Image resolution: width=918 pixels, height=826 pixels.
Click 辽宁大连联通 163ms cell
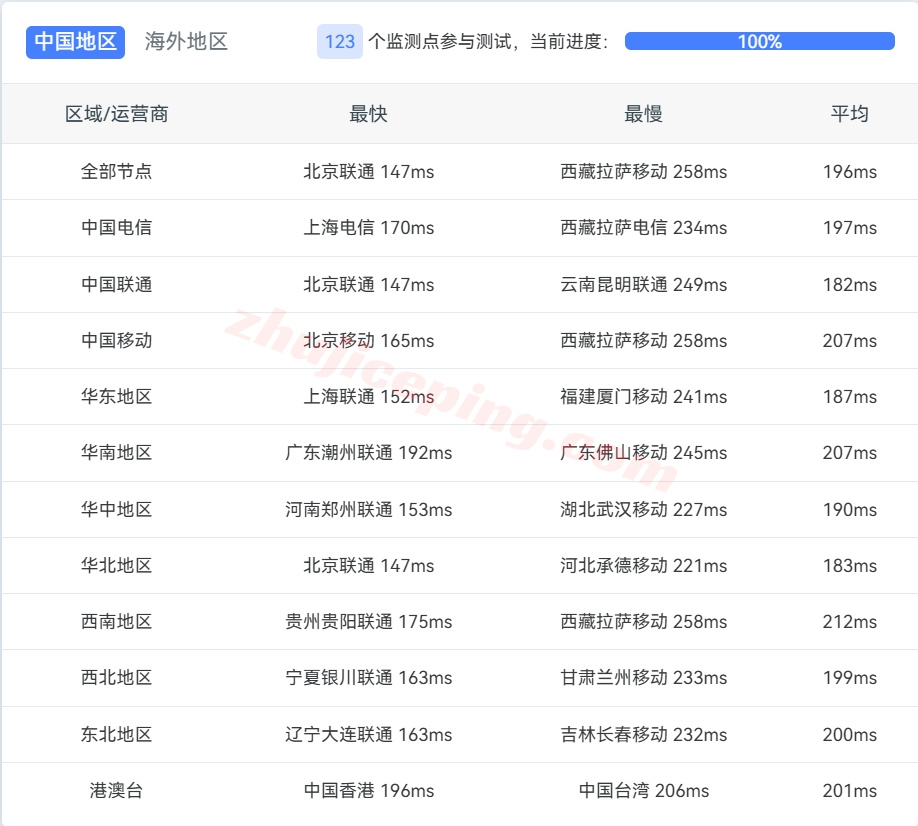(x=368, y=735)
